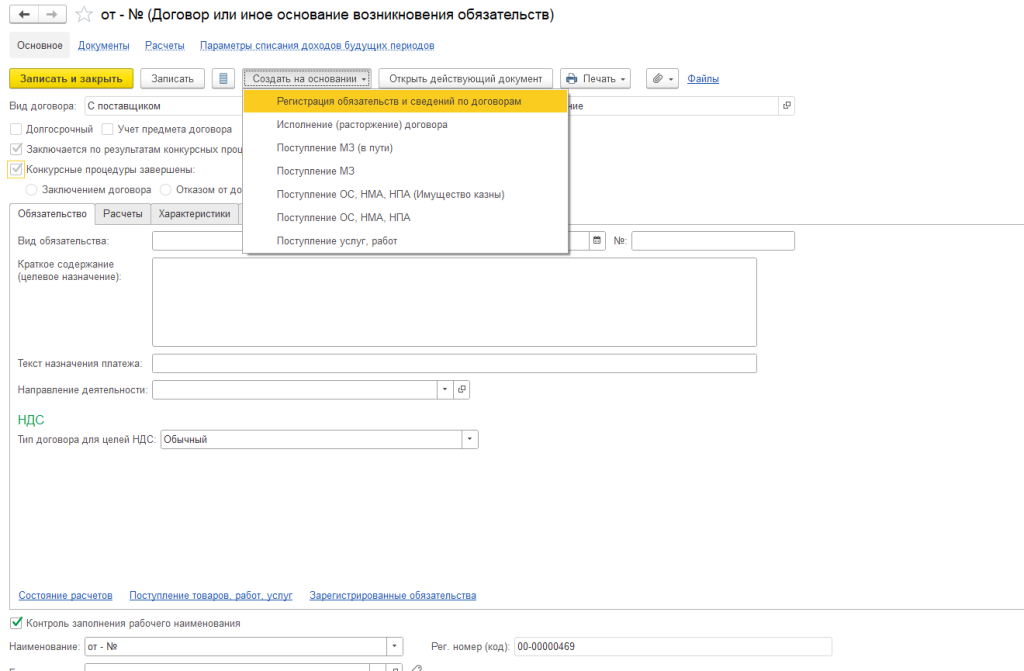Open the linked item beside top-right field
This screenshot has height=671, width=1024.
tap(786, 106)
